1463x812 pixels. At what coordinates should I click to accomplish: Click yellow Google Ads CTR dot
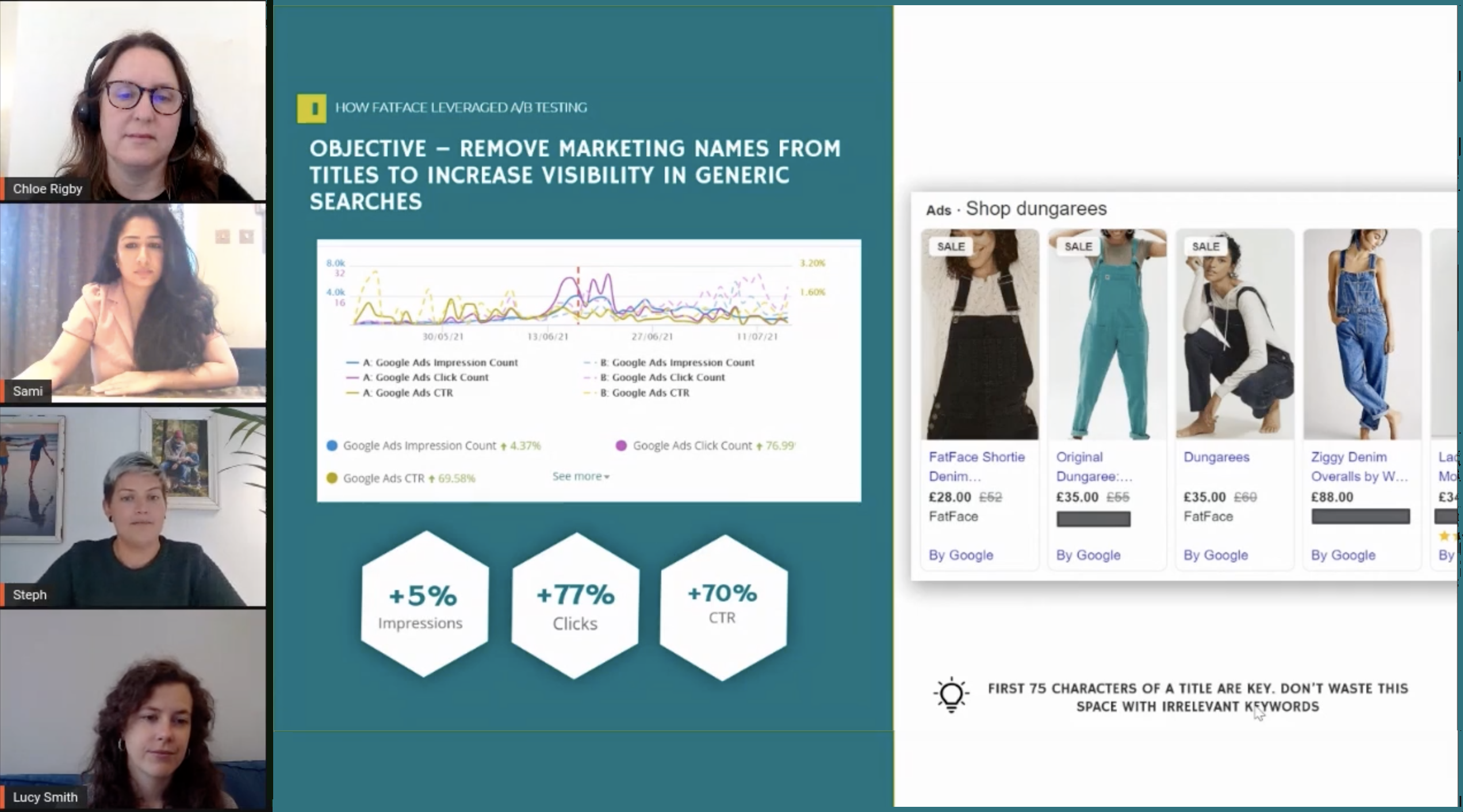tap(332, 478)
